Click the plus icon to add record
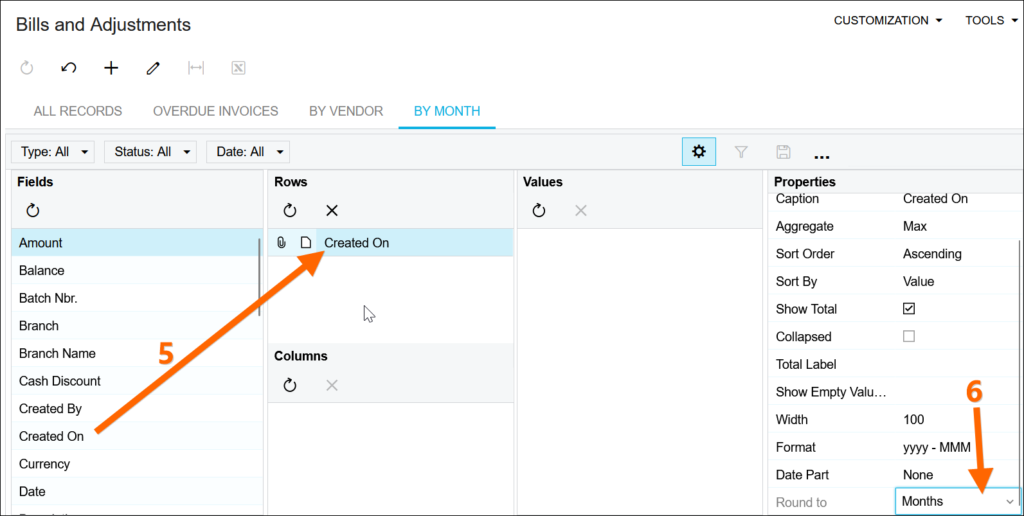Viewport: 1024px width, 516px height. (x=111, y=68)
